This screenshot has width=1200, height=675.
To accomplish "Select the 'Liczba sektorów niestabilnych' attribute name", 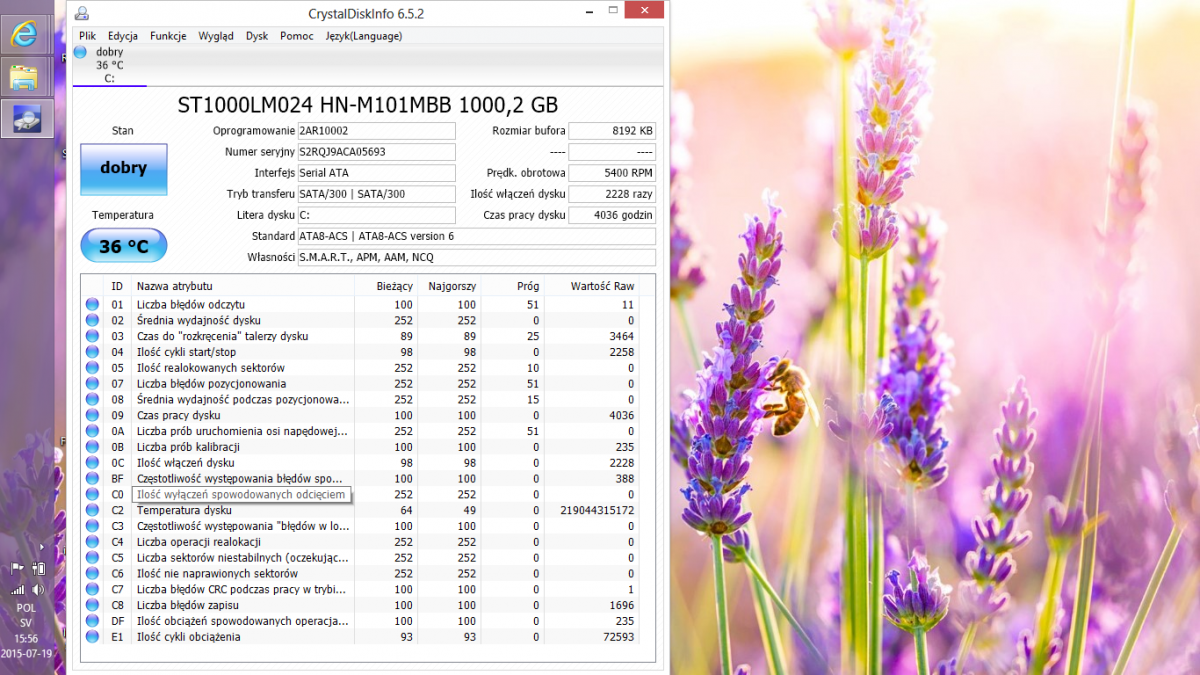I will [243, 558].
